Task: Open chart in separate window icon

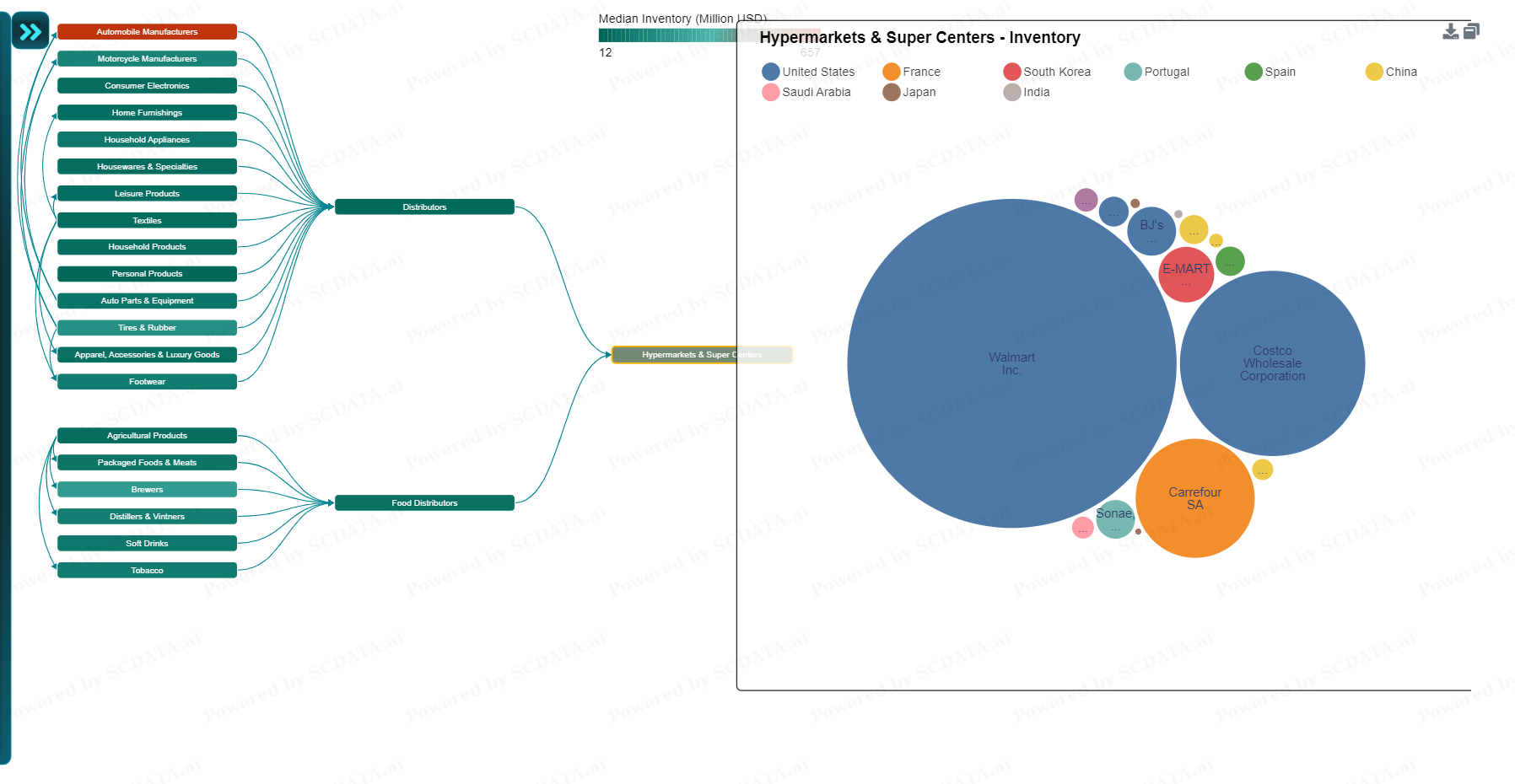Action: point(1471,31)
